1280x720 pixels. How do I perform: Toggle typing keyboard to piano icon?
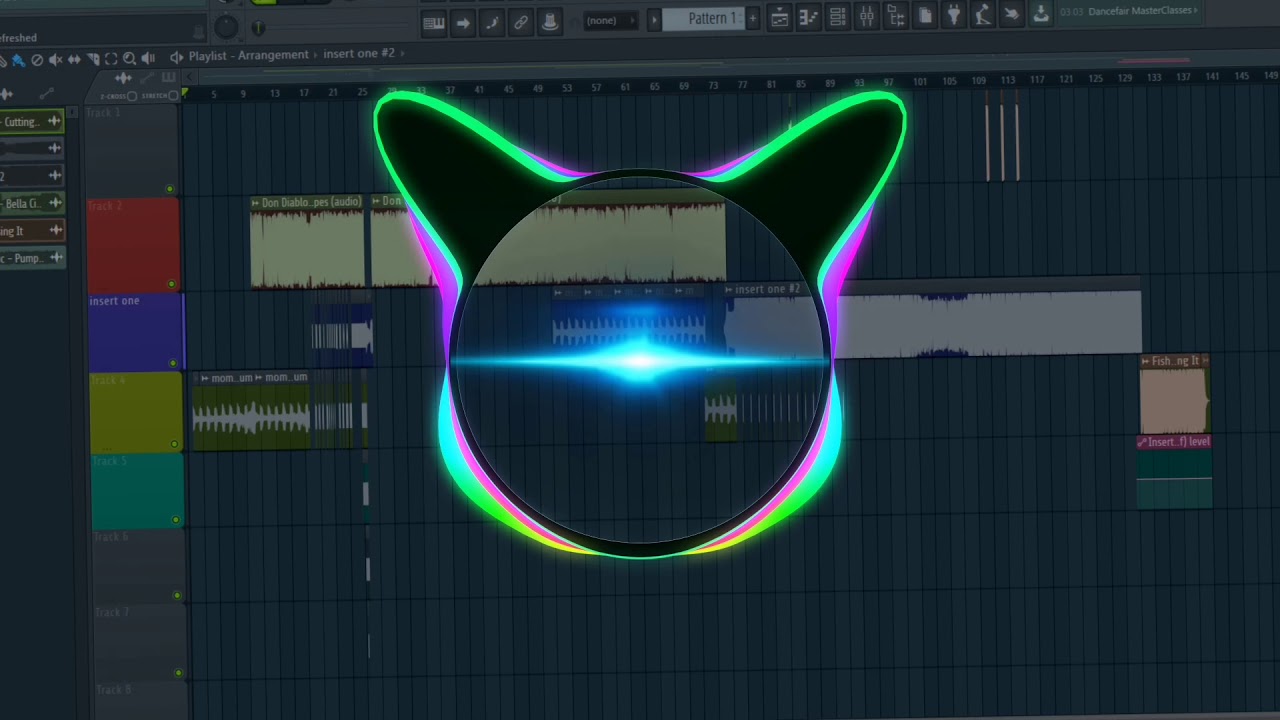[x=433, y=23]
